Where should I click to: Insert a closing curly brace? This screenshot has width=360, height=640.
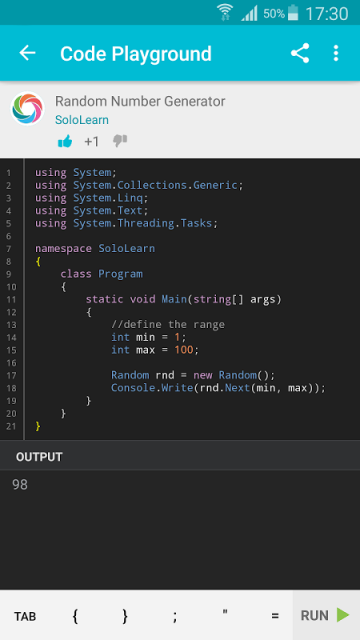coord(125,616)
